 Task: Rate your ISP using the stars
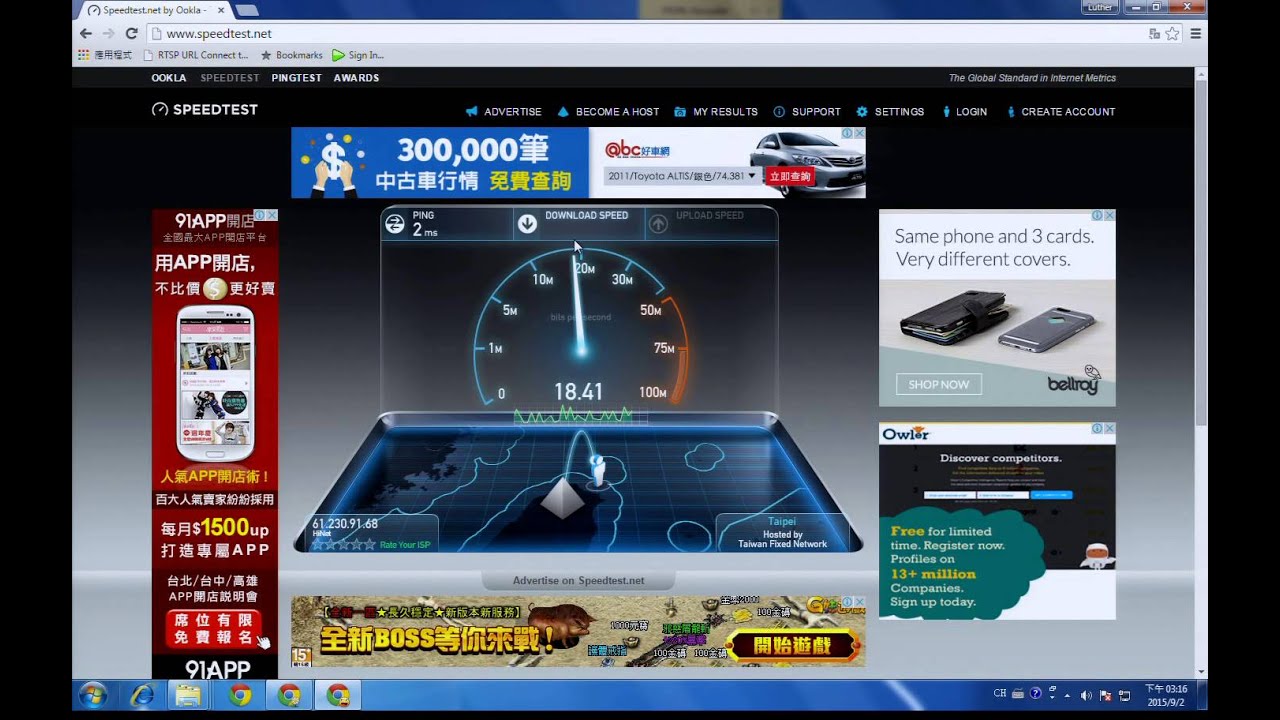coord(344,545)
